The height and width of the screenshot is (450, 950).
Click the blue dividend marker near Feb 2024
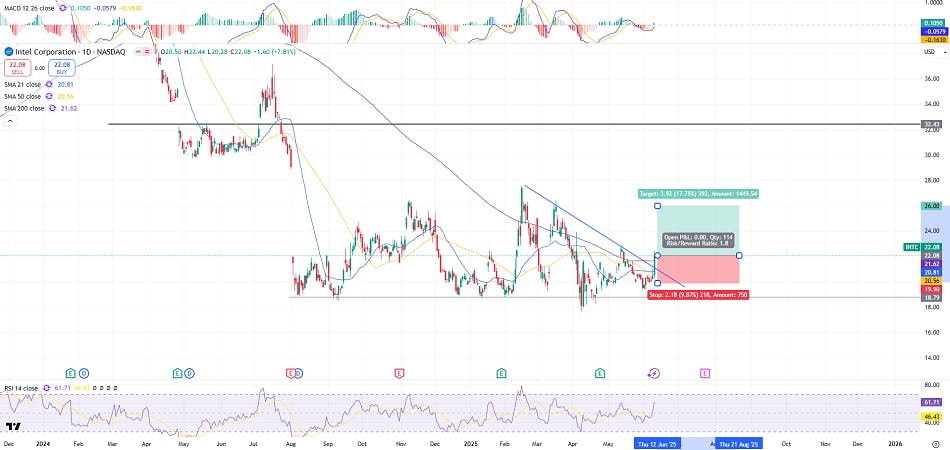point(83,373)
